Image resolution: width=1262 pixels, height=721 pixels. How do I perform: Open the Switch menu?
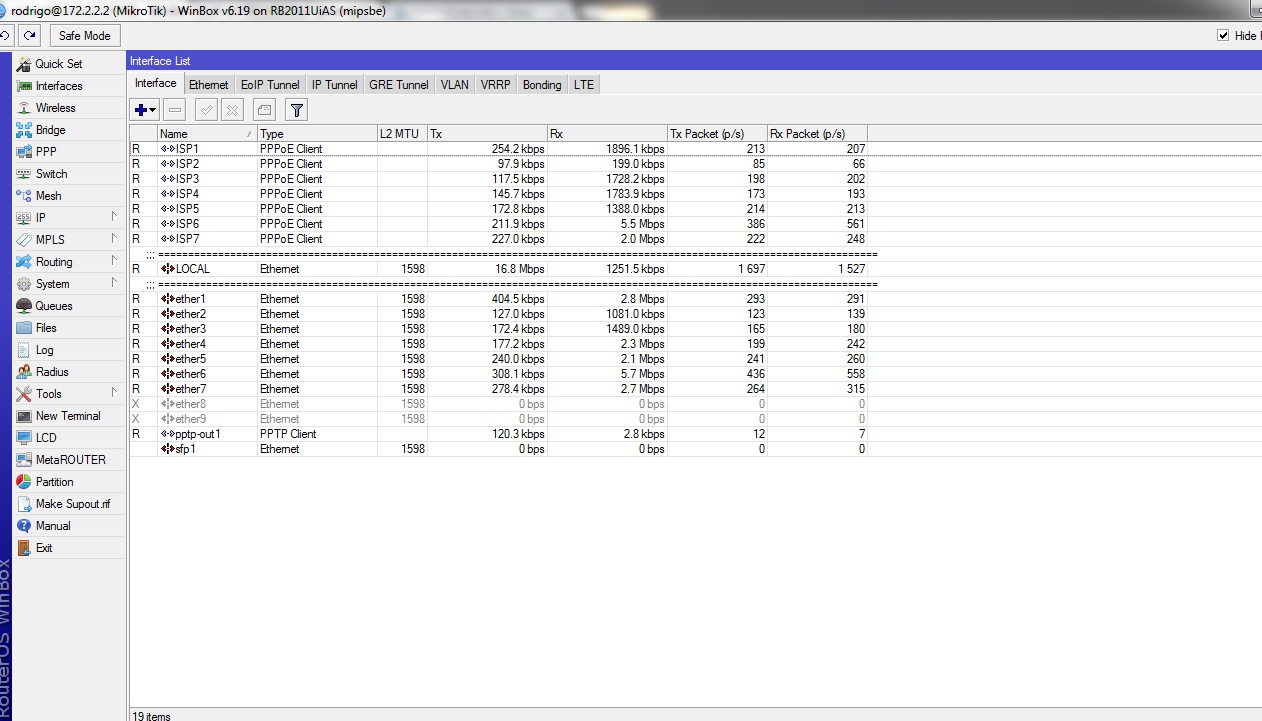point(68,174)
